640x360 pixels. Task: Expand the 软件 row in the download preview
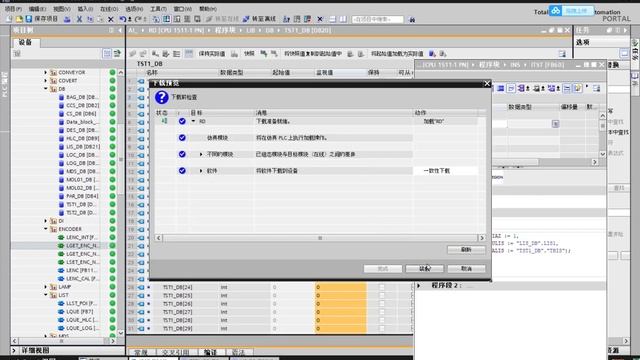click(201, 171)
